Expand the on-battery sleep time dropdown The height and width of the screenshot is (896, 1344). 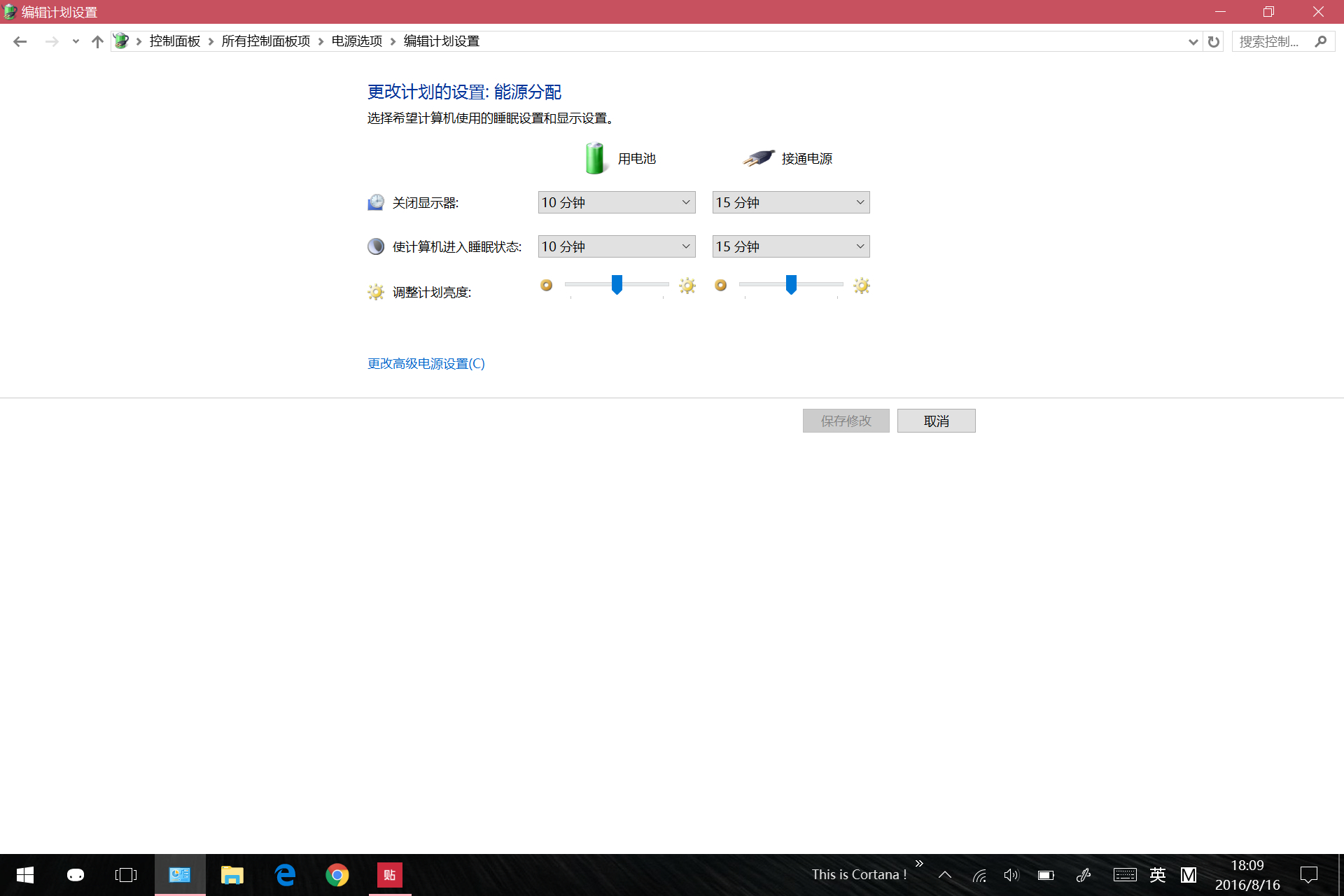click(x=616, y=246)
